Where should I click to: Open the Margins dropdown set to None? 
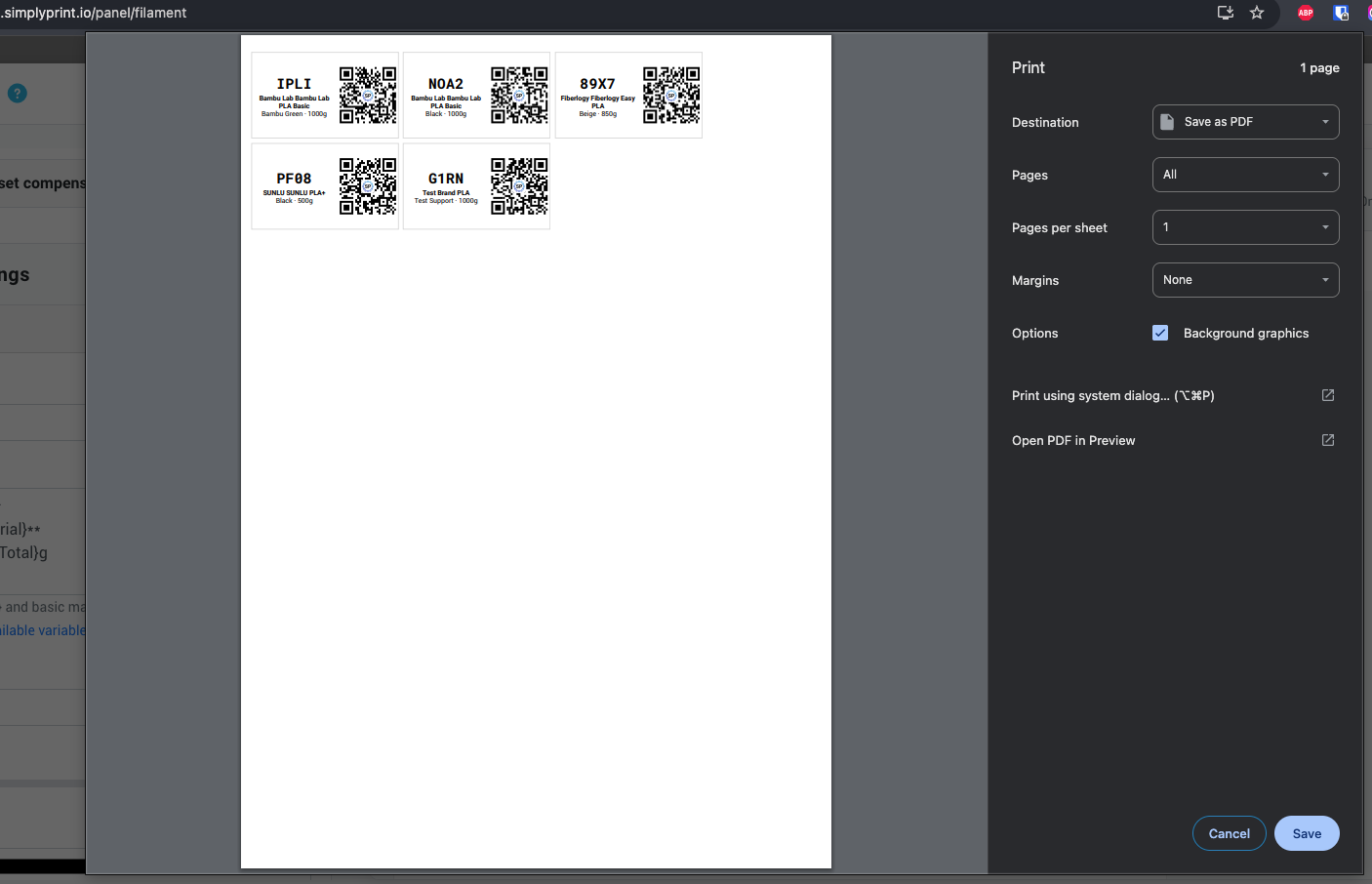(1246, 280)
